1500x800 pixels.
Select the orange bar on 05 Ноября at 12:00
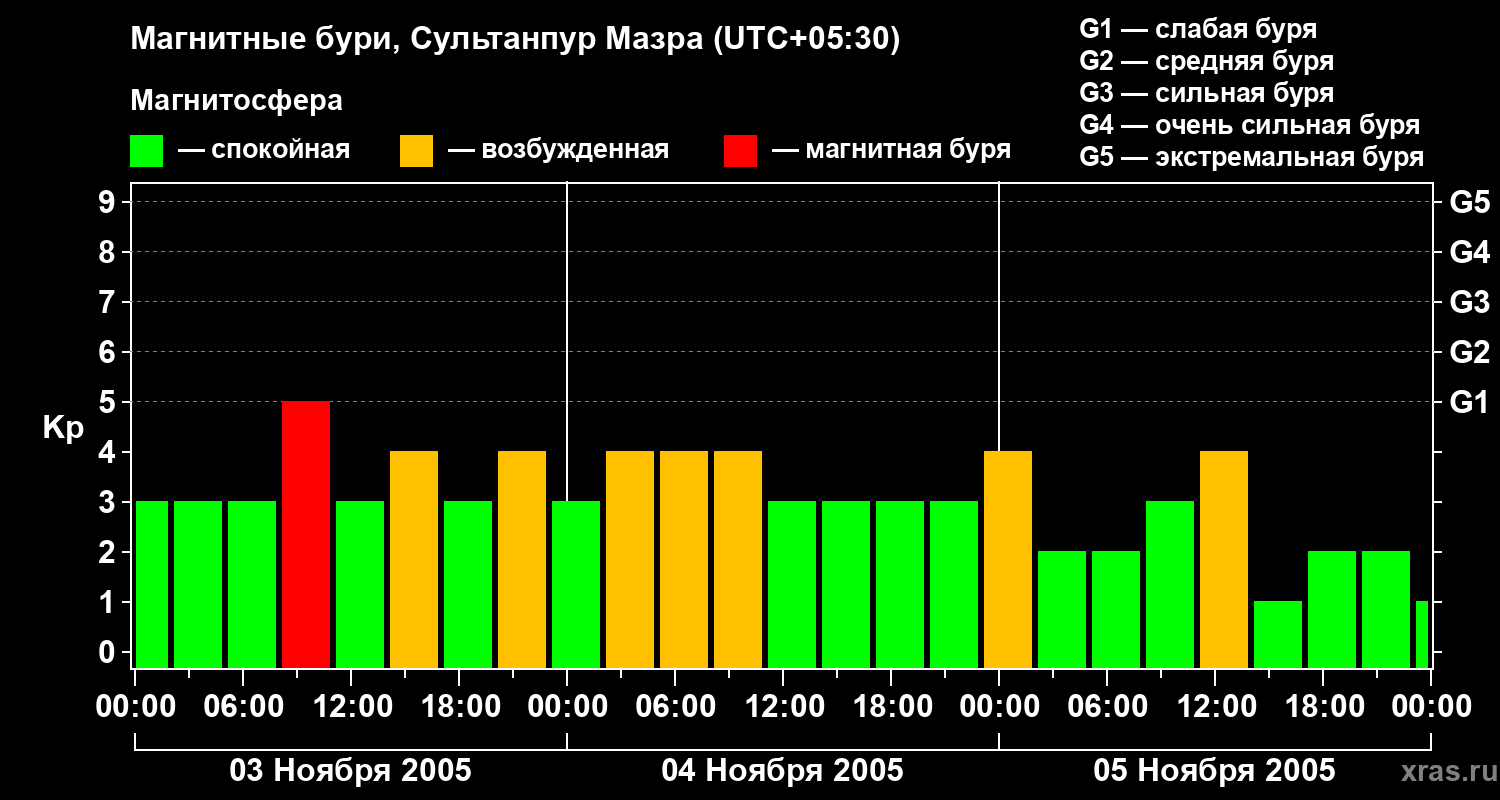pos(1224,559)
